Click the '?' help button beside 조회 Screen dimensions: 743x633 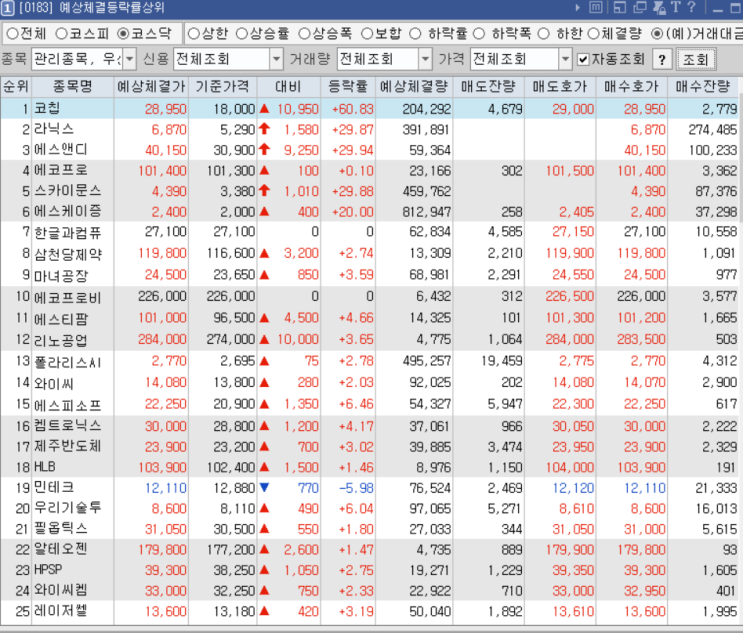[x=662, y=60]
